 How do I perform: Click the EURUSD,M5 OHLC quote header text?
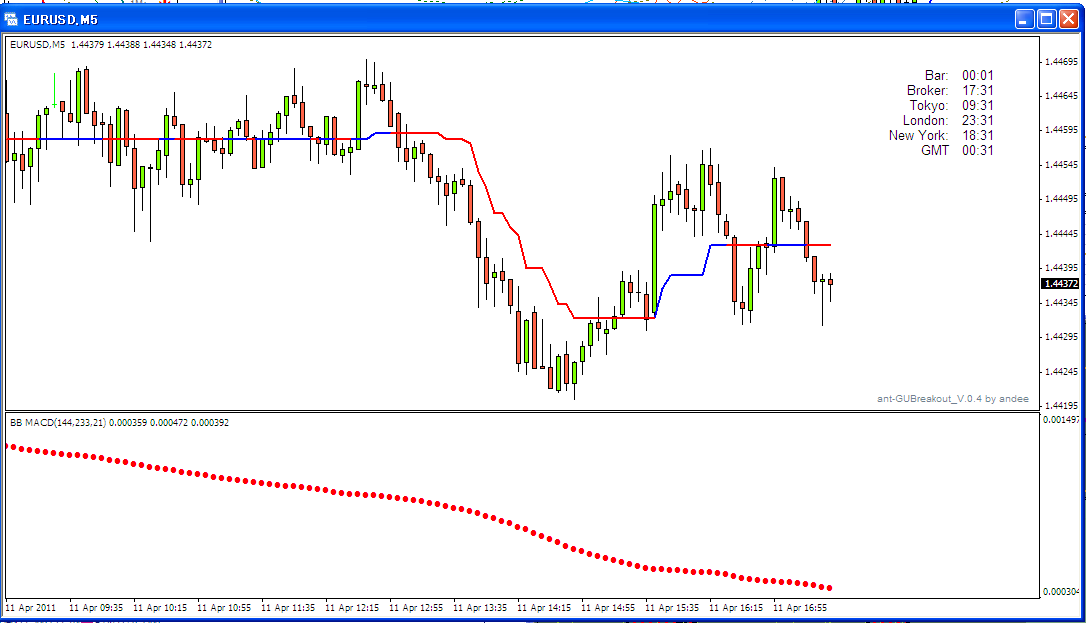pos(111,44)
